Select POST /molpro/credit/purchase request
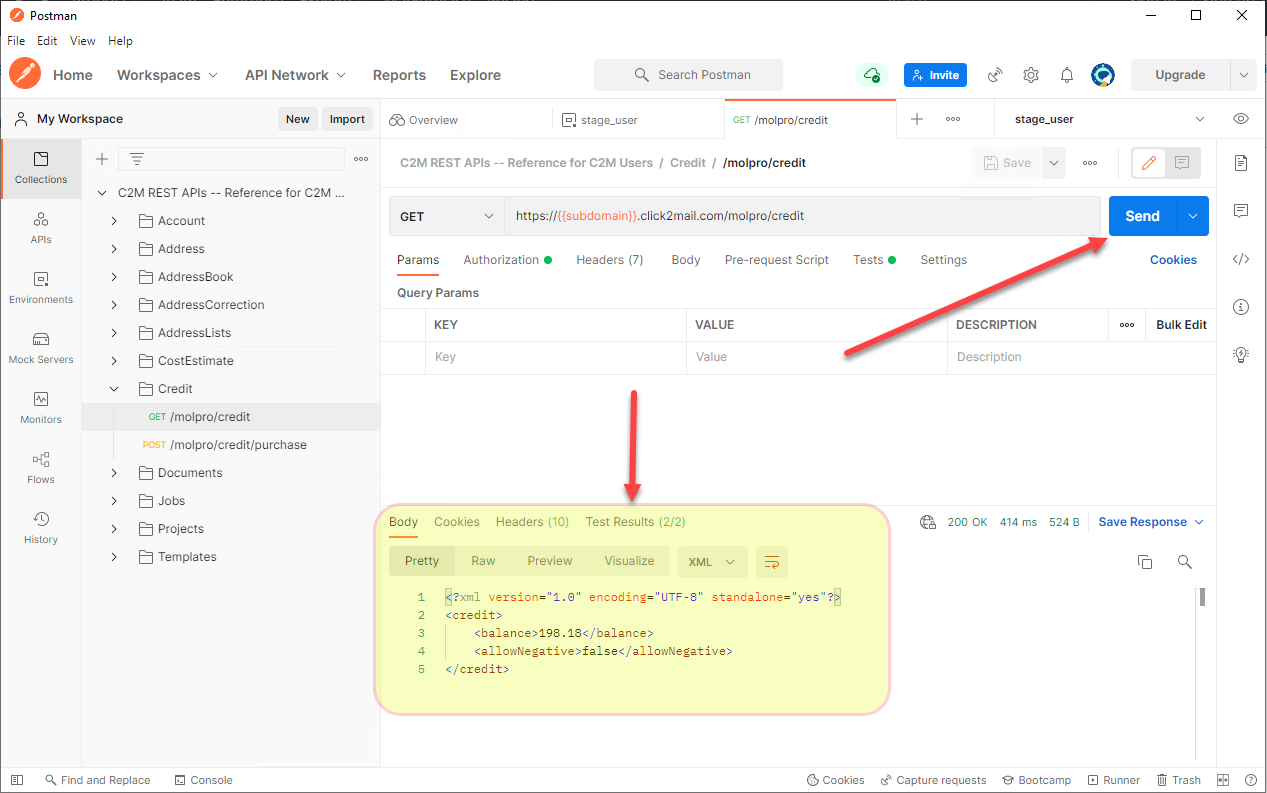This screenshot has width=1267, height=793. [231, 445]
